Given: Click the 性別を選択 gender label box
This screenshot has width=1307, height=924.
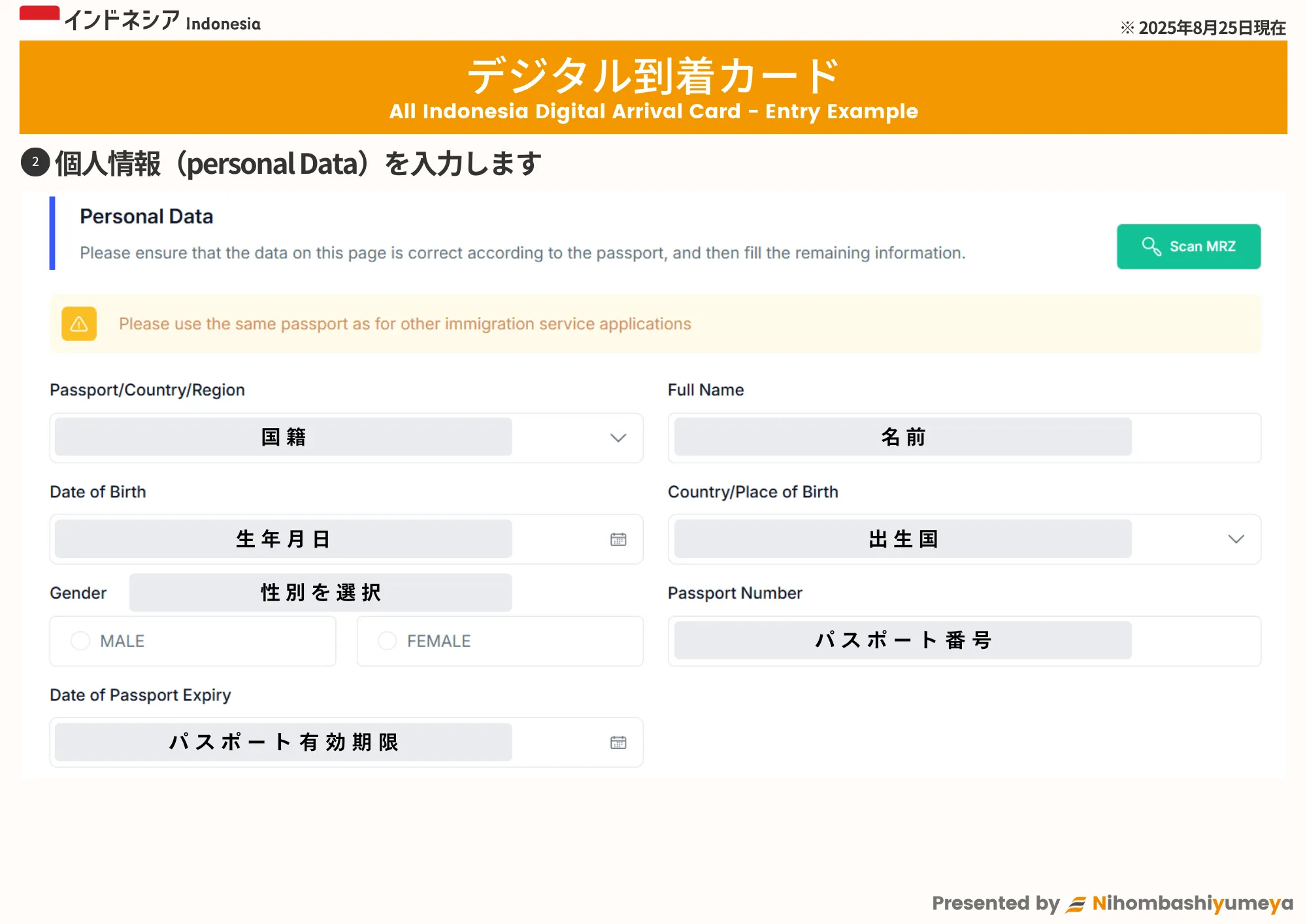Looking at the screenshot, I should pos(320,593).
